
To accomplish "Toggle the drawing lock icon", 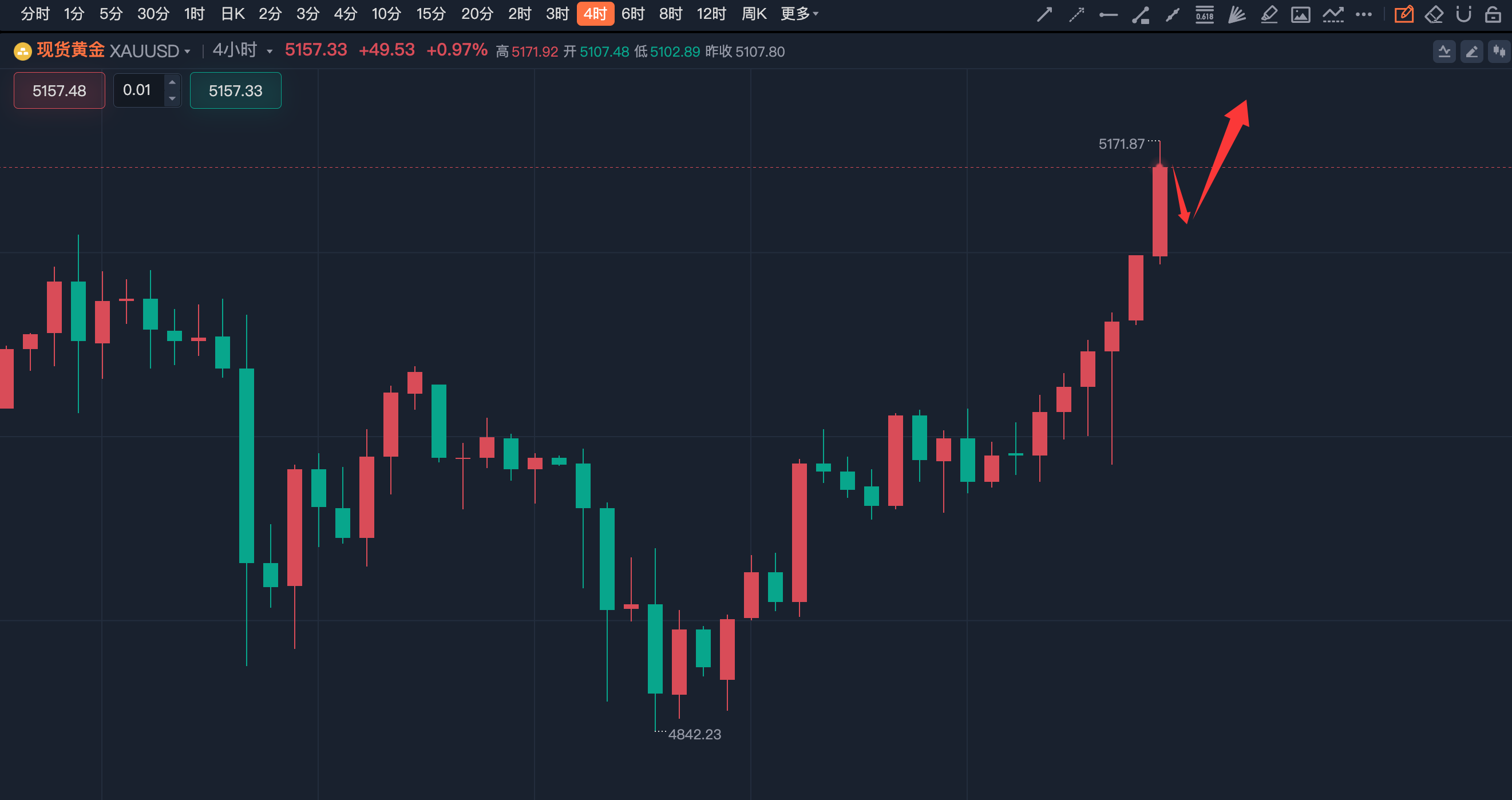I will pyautogui.click(x=1493, y=14).
